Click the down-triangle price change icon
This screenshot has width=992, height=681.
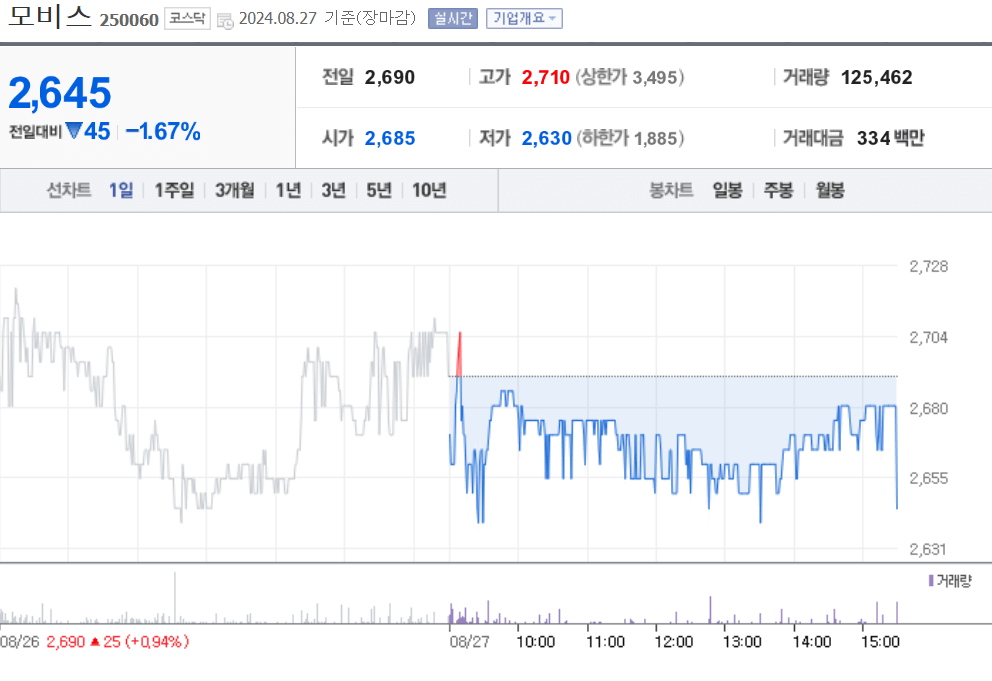coord(74,131)
